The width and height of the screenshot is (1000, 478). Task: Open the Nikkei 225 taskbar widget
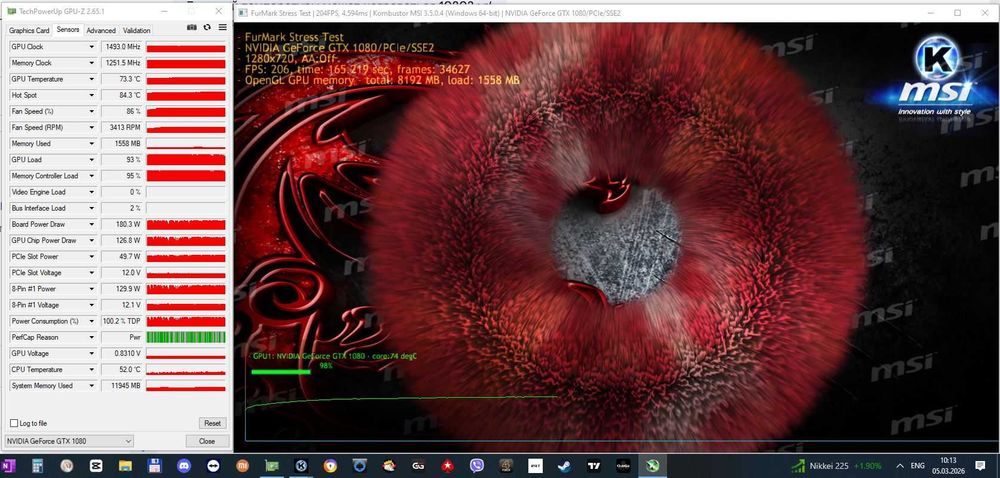pyautogui.click(x=838, y=466)
